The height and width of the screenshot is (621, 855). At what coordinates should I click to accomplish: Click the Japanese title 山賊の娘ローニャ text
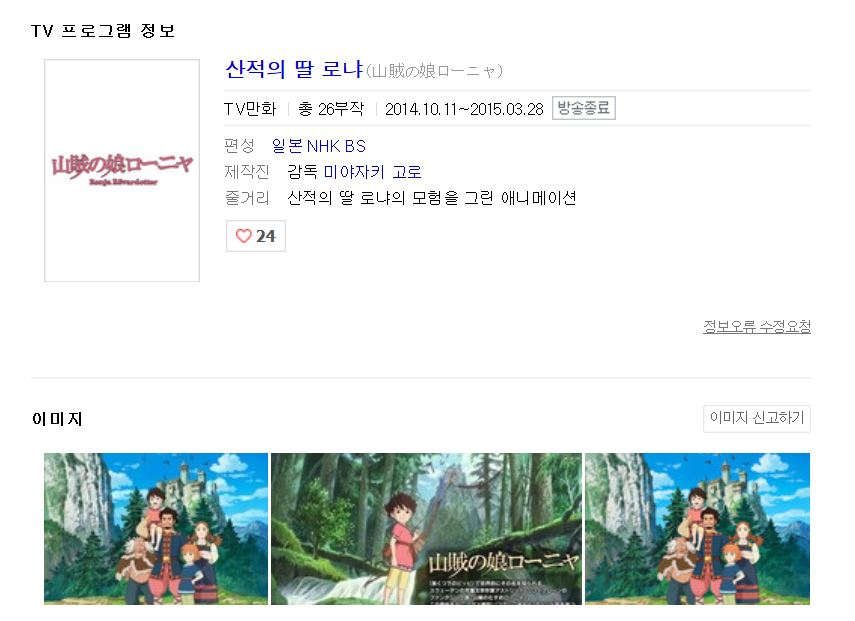[434, 71]
